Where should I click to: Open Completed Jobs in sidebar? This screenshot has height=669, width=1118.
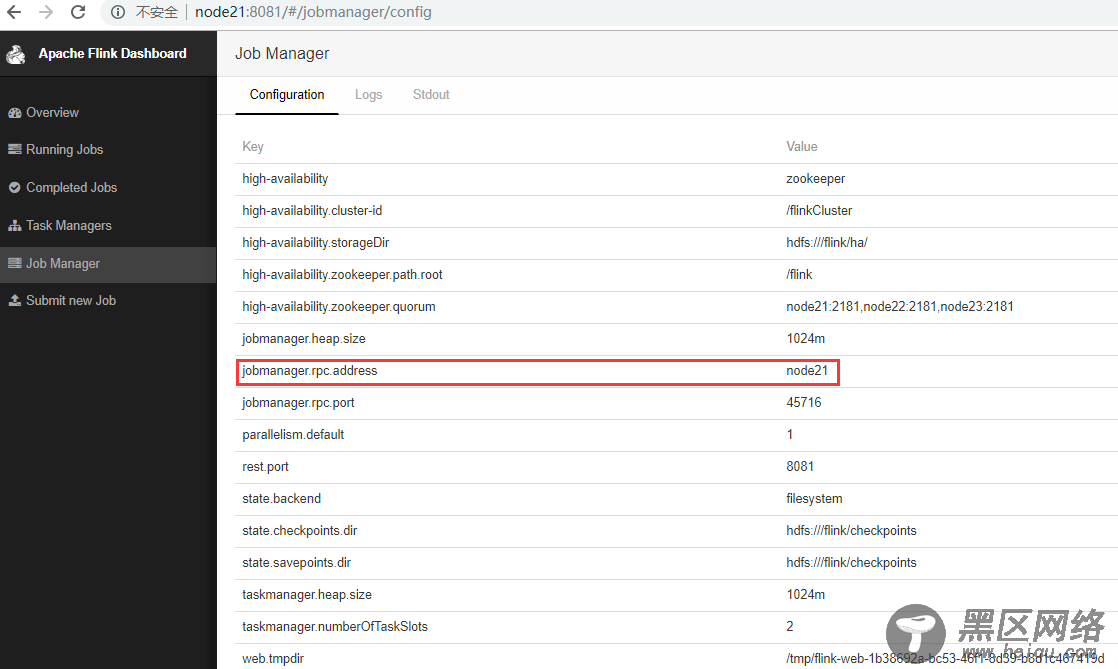[x=71, y=188]
